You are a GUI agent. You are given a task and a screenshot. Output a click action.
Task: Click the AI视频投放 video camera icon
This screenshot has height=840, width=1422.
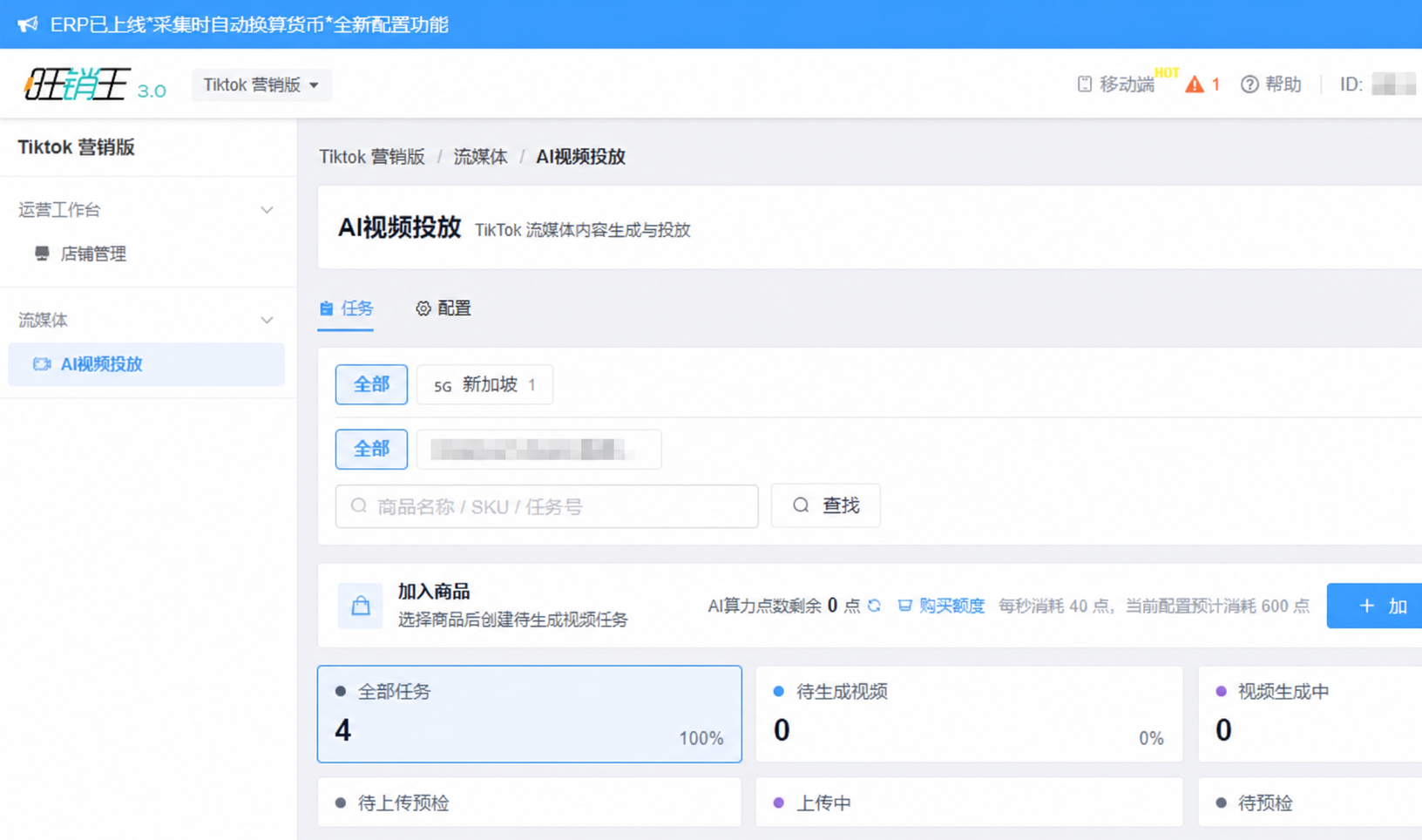point(42,364)
